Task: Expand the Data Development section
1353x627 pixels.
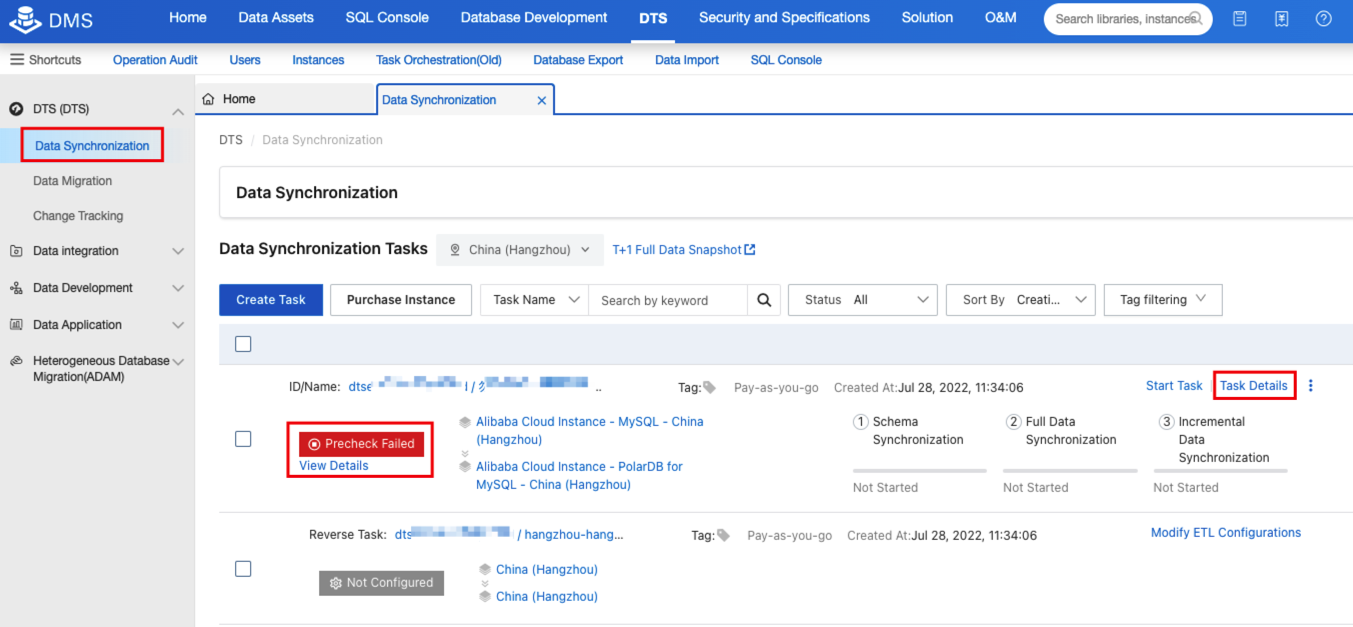Action: (178, 288)
